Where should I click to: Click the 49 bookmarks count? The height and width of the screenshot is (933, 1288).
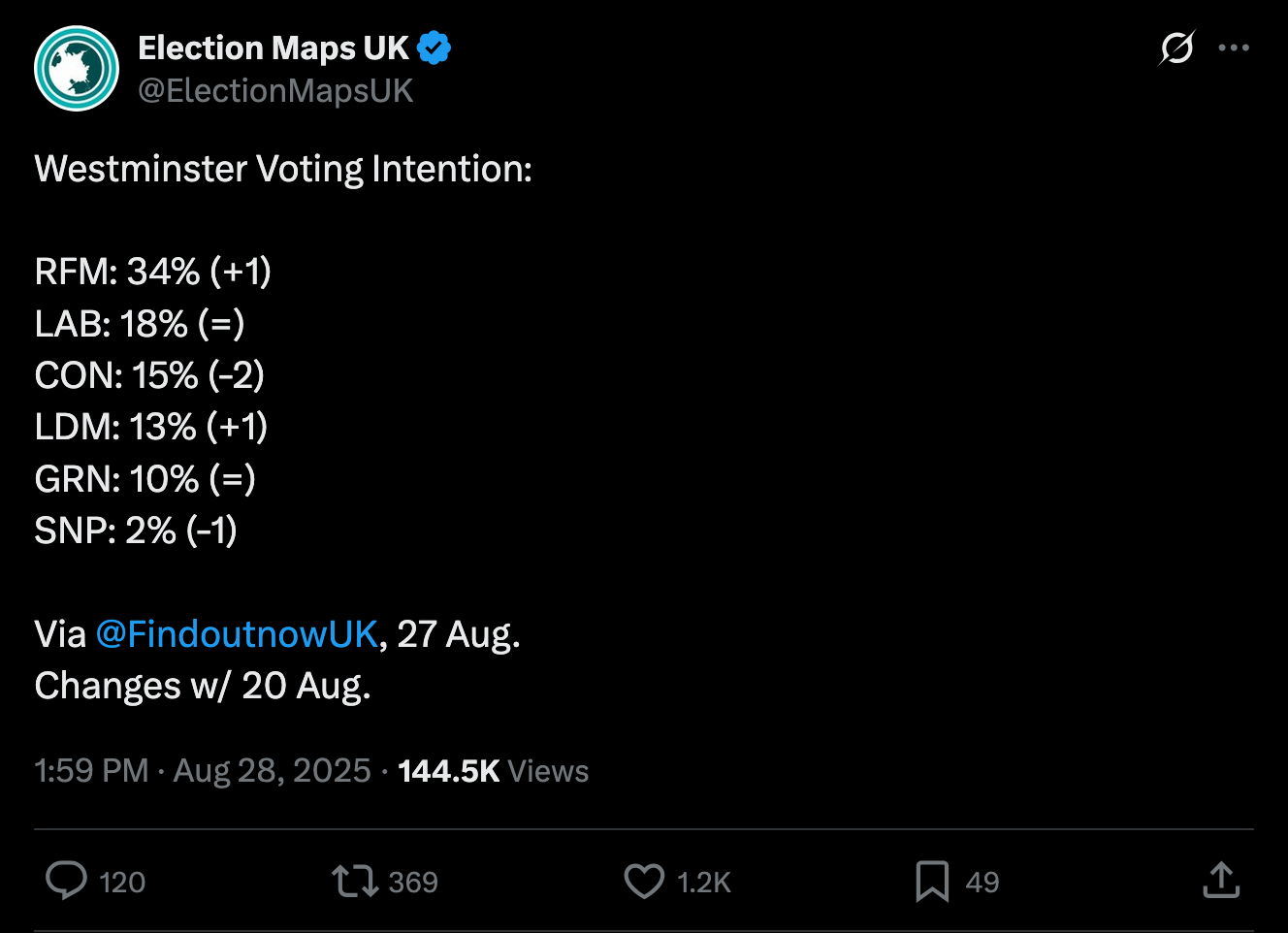982,883
